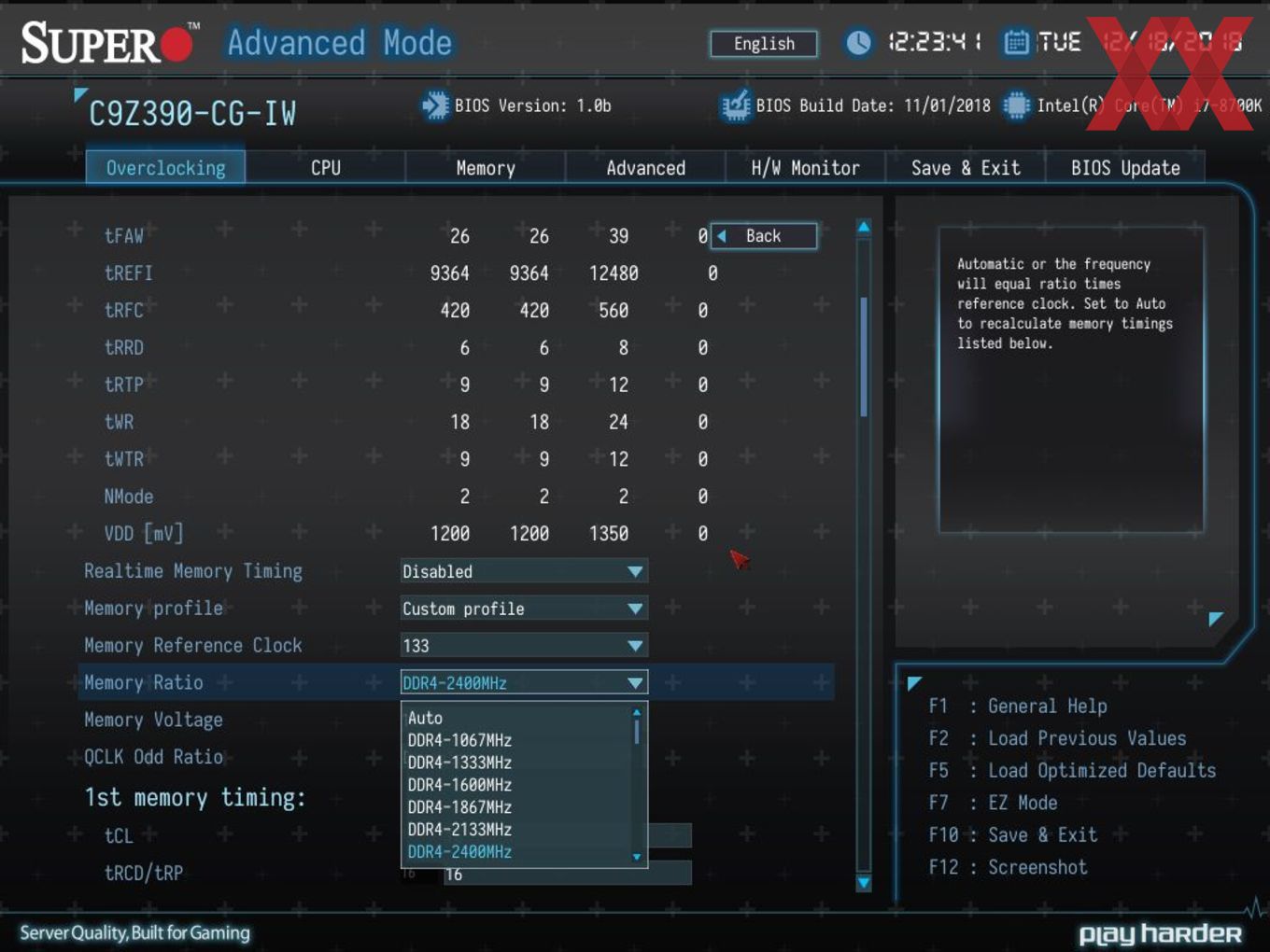Image resolution: width=1270 pixels, height=952 pixels.
Task: Click the NMode row label
Action: (x=129, y=497)
